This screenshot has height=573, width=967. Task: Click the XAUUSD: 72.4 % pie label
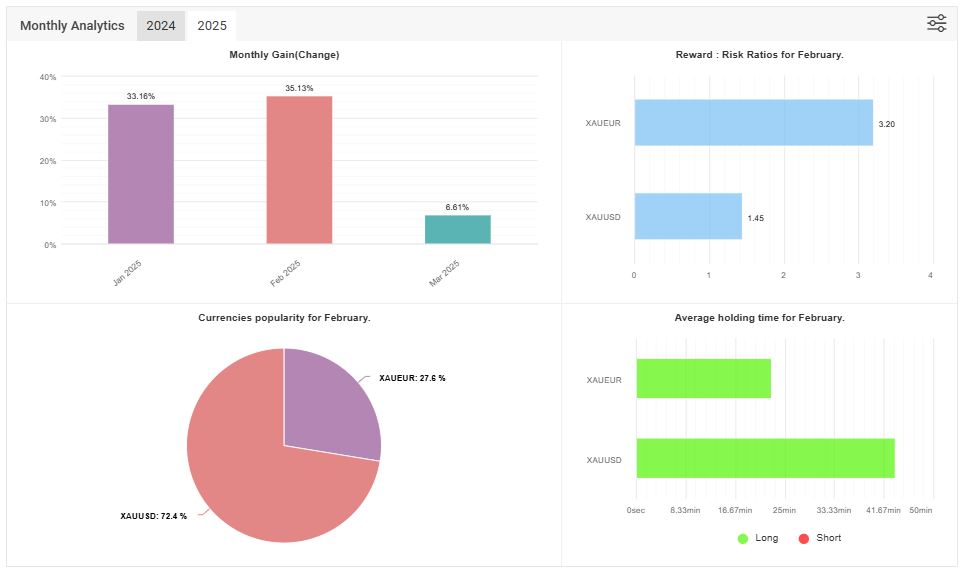click(x=153, y=517)
